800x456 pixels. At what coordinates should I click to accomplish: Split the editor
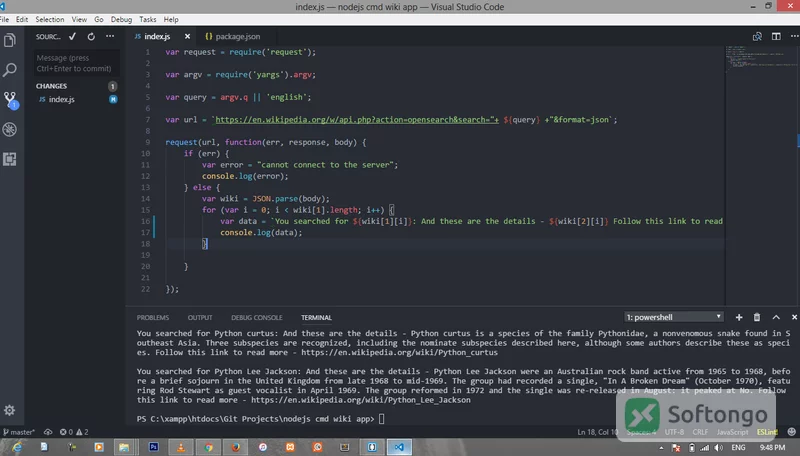click(x=776, y=36)
